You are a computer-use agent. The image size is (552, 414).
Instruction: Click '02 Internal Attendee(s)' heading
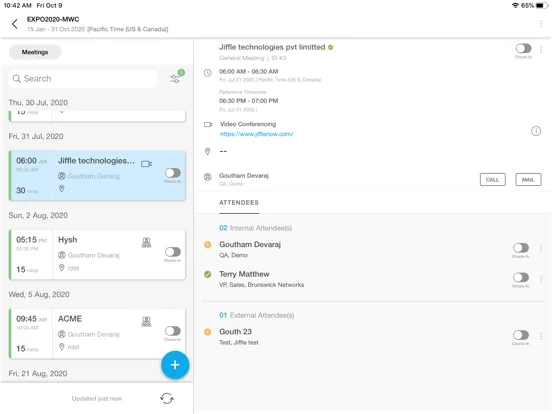pos(256,228)
